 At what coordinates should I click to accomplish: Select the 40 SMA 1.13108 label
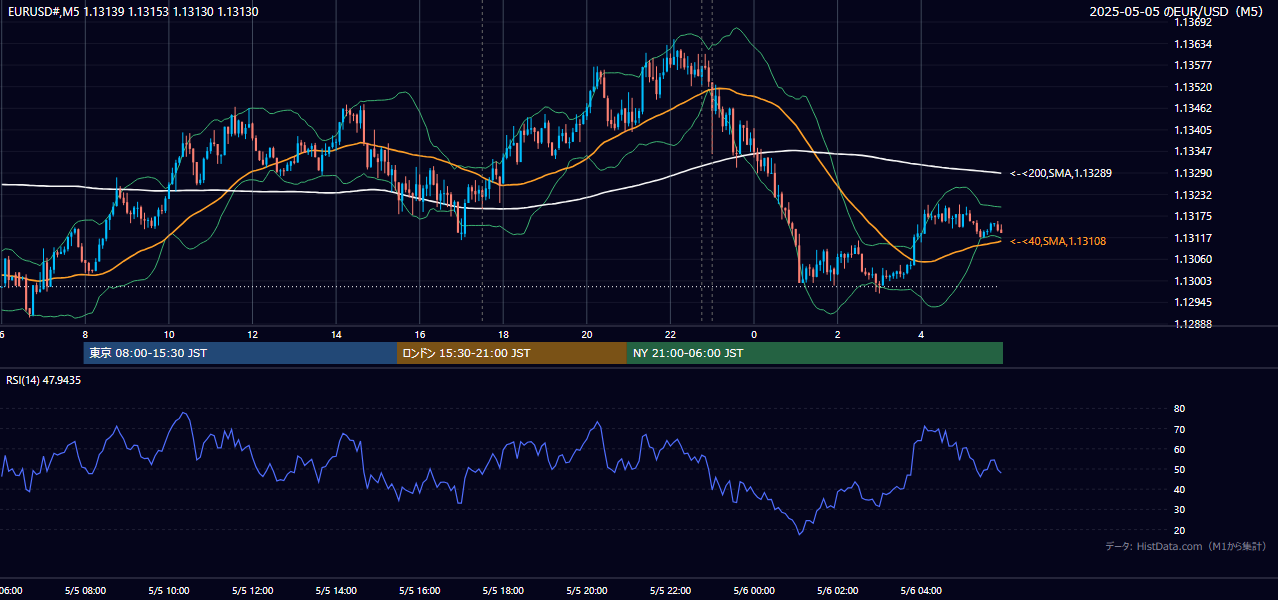click(1058, 241)
